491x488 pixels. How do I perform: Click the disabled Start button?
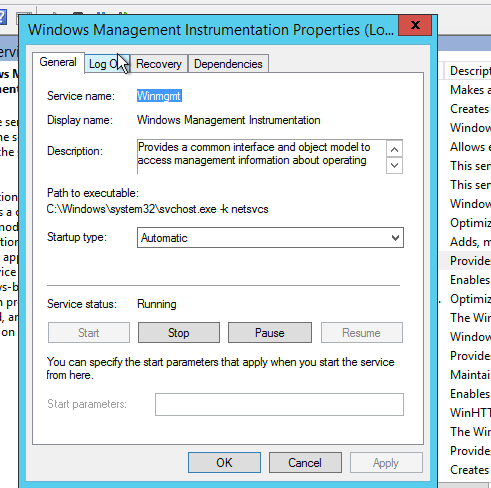click(89, 332)
